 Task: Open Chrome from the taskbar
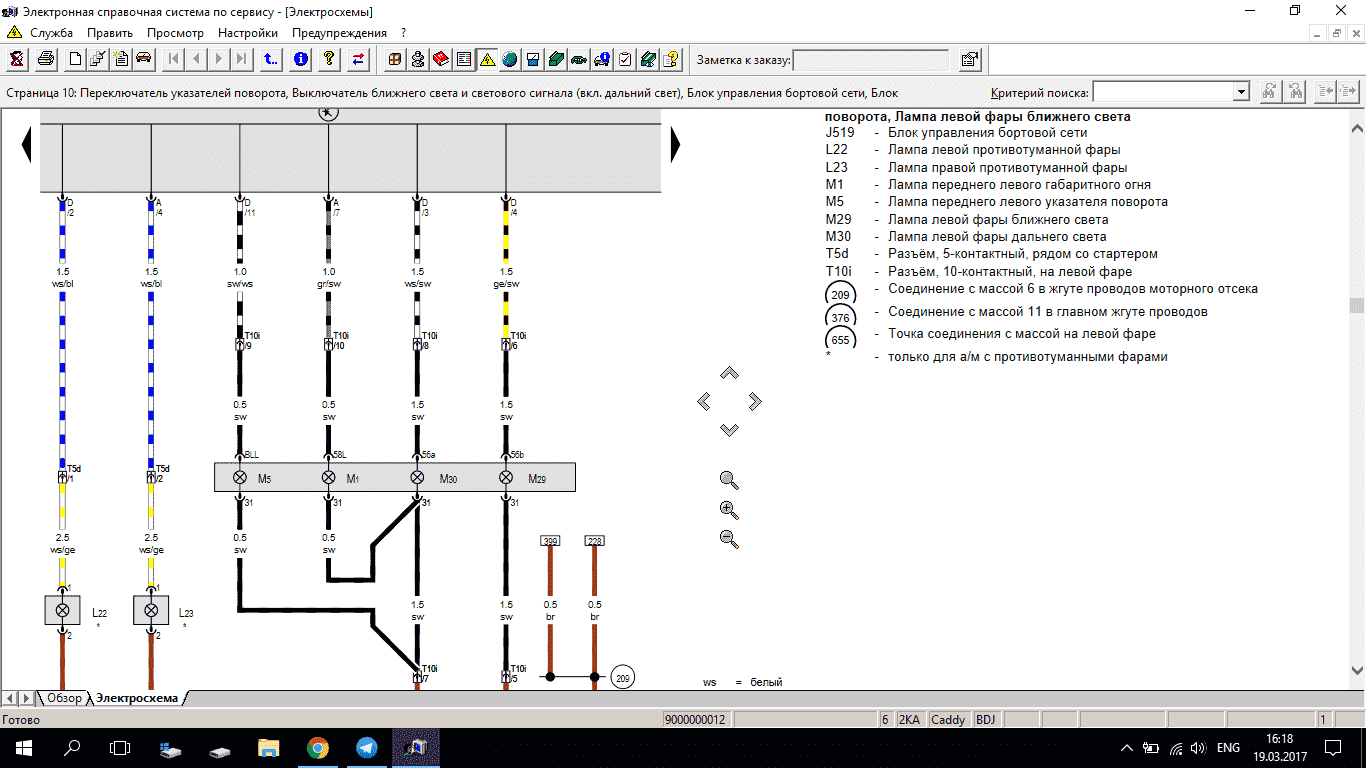[x=318, y=747]
